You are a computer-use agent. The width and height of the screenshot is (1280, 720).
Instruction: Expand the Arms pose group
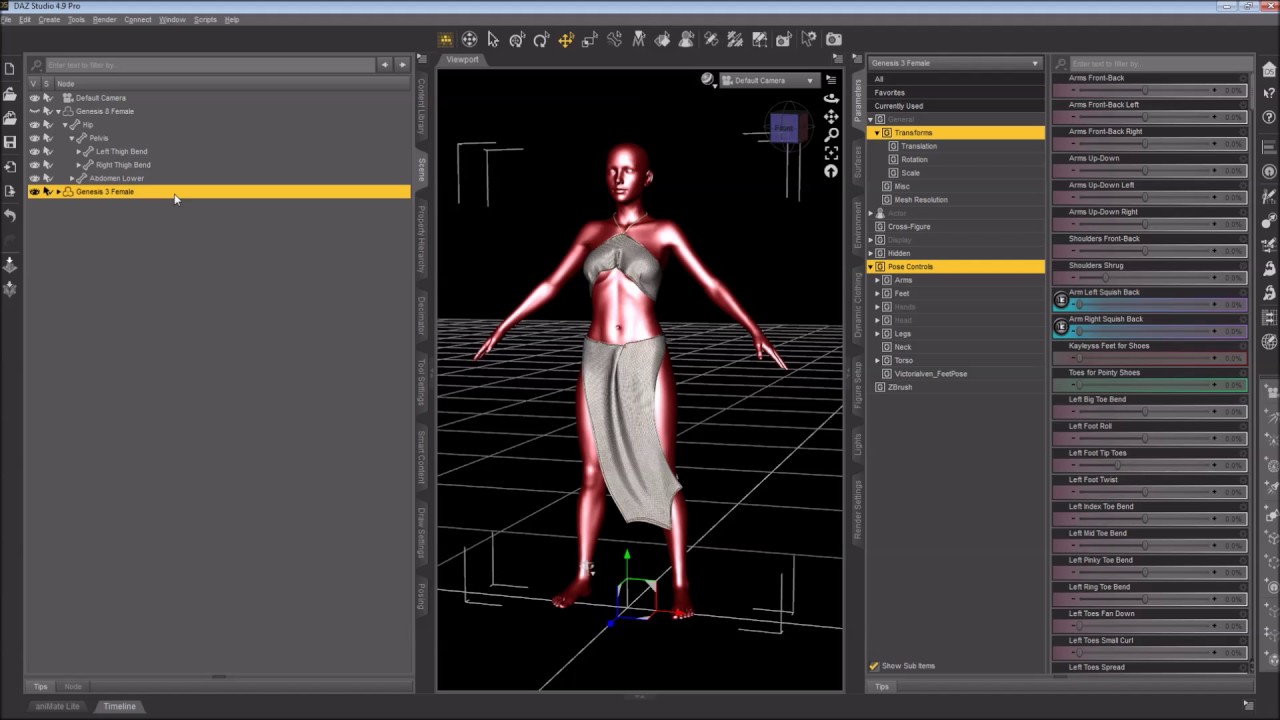point(877,280)
